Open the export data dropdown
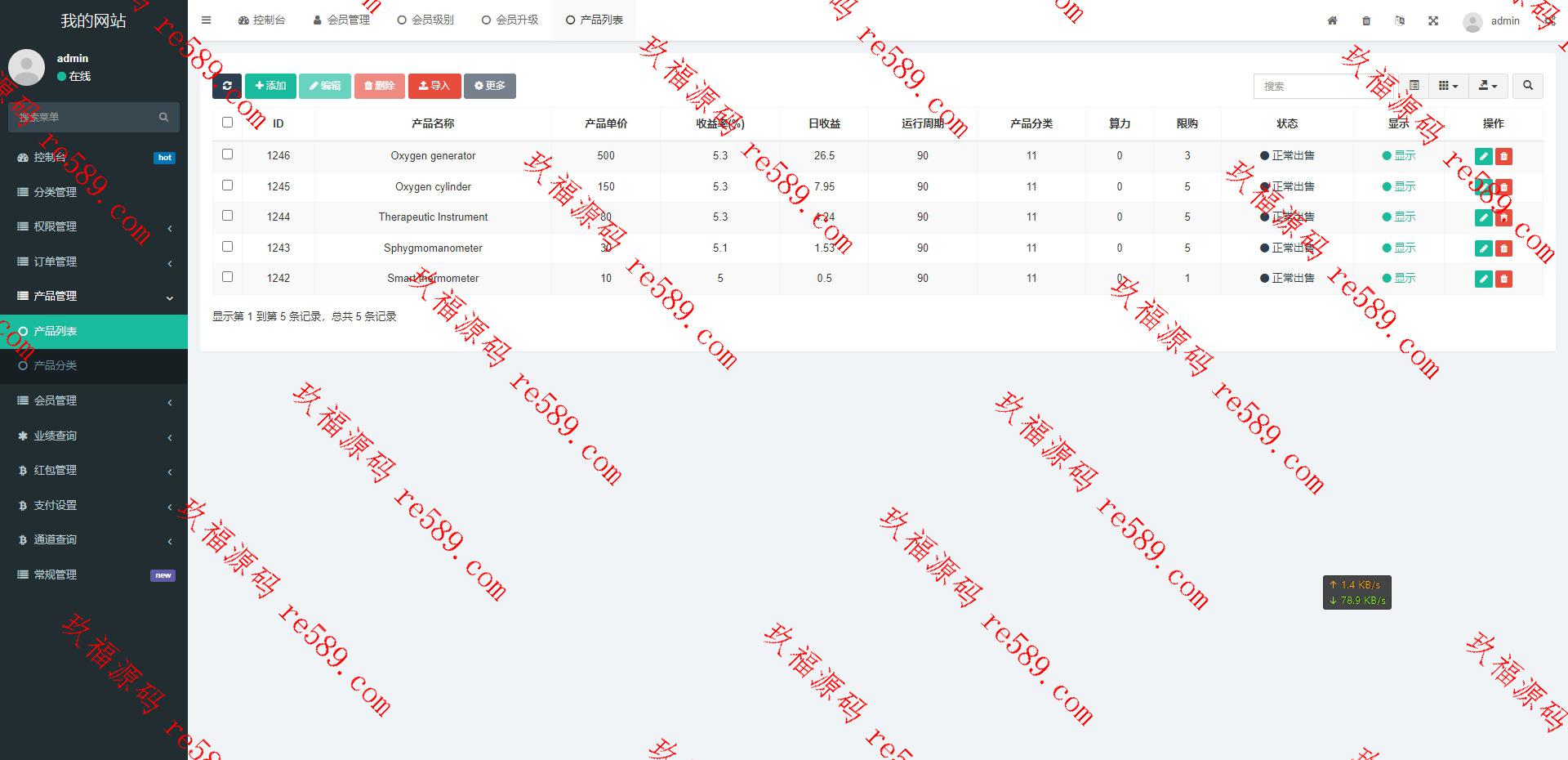 1488,86
